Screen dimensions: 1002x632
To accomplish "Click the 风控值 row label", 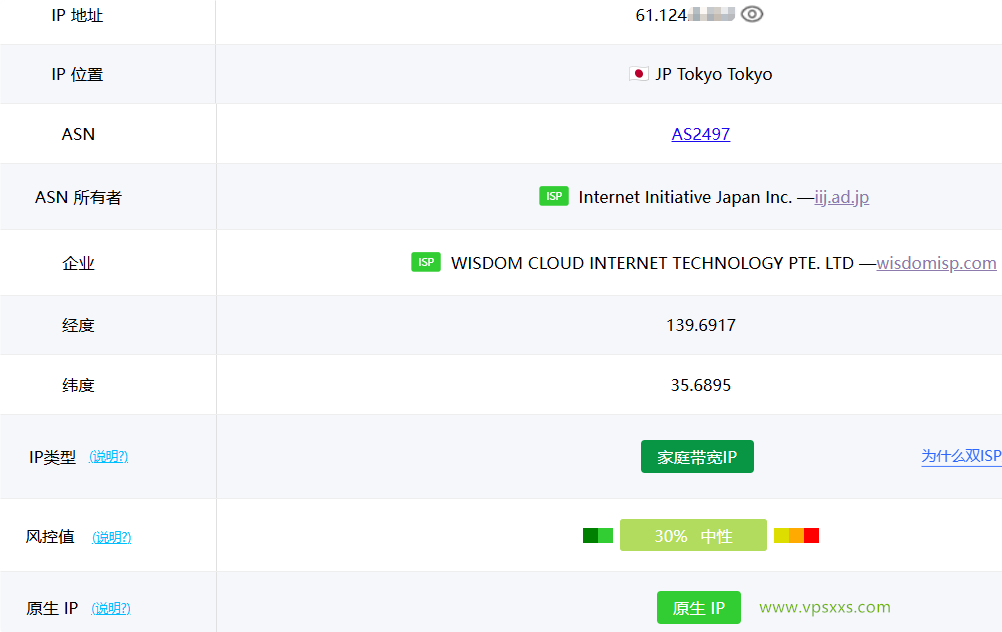I will 50,536.
